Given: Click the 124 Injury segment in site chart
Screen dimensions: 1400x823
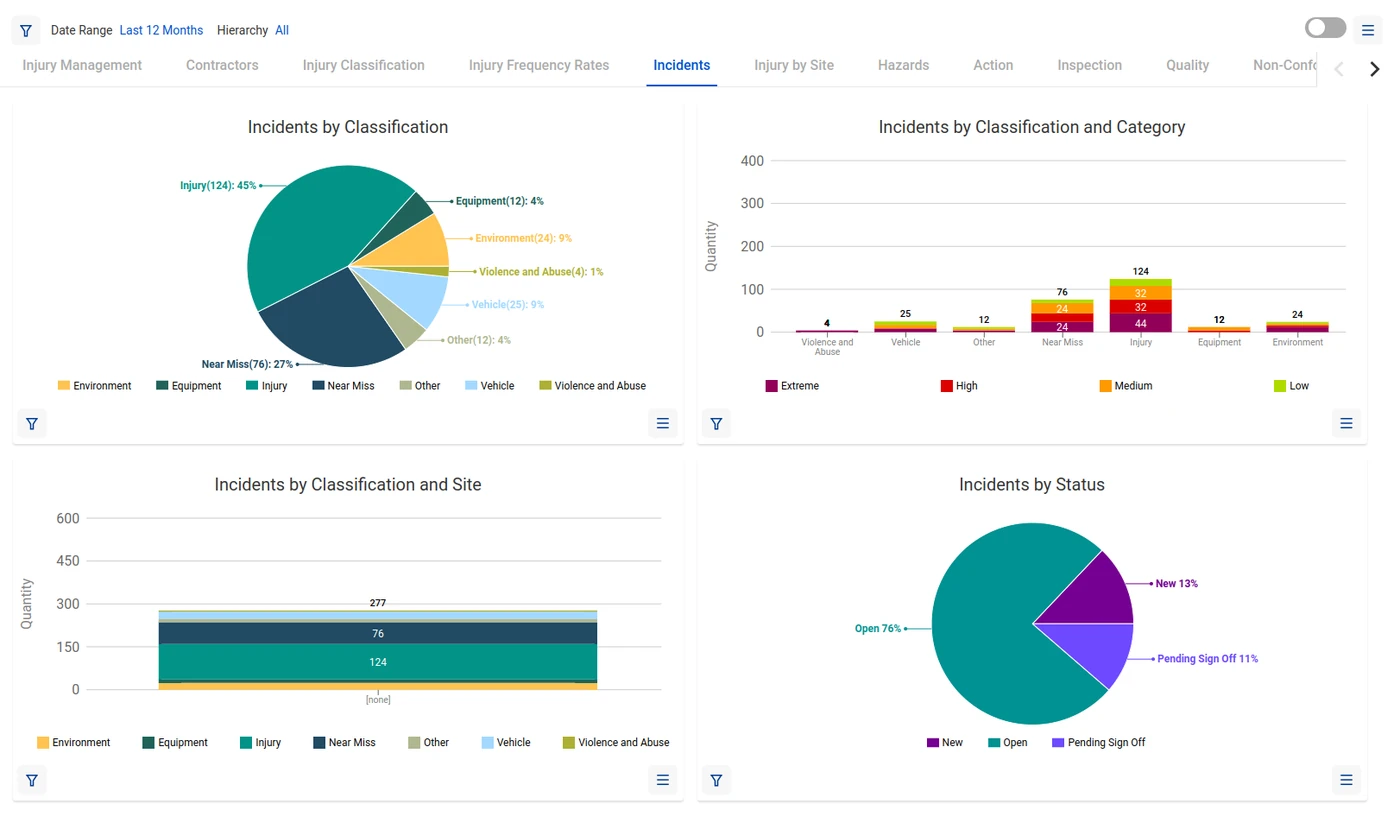Looking at the screenshot, I should 378,662.
